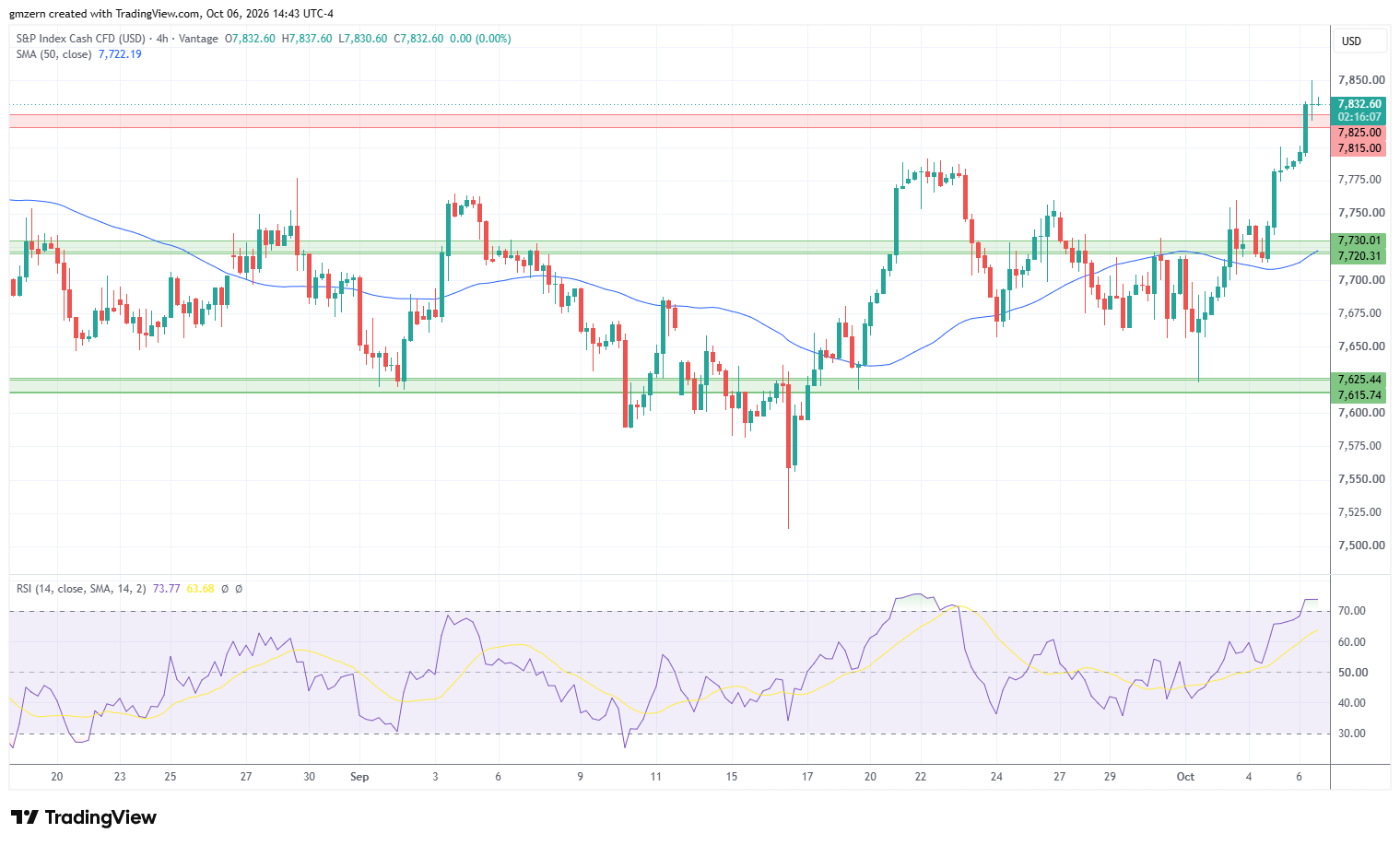Click the RSI 70.00 axis label
The height and width of the screenshot is (845, 1400).
(x=1352, y=611)
